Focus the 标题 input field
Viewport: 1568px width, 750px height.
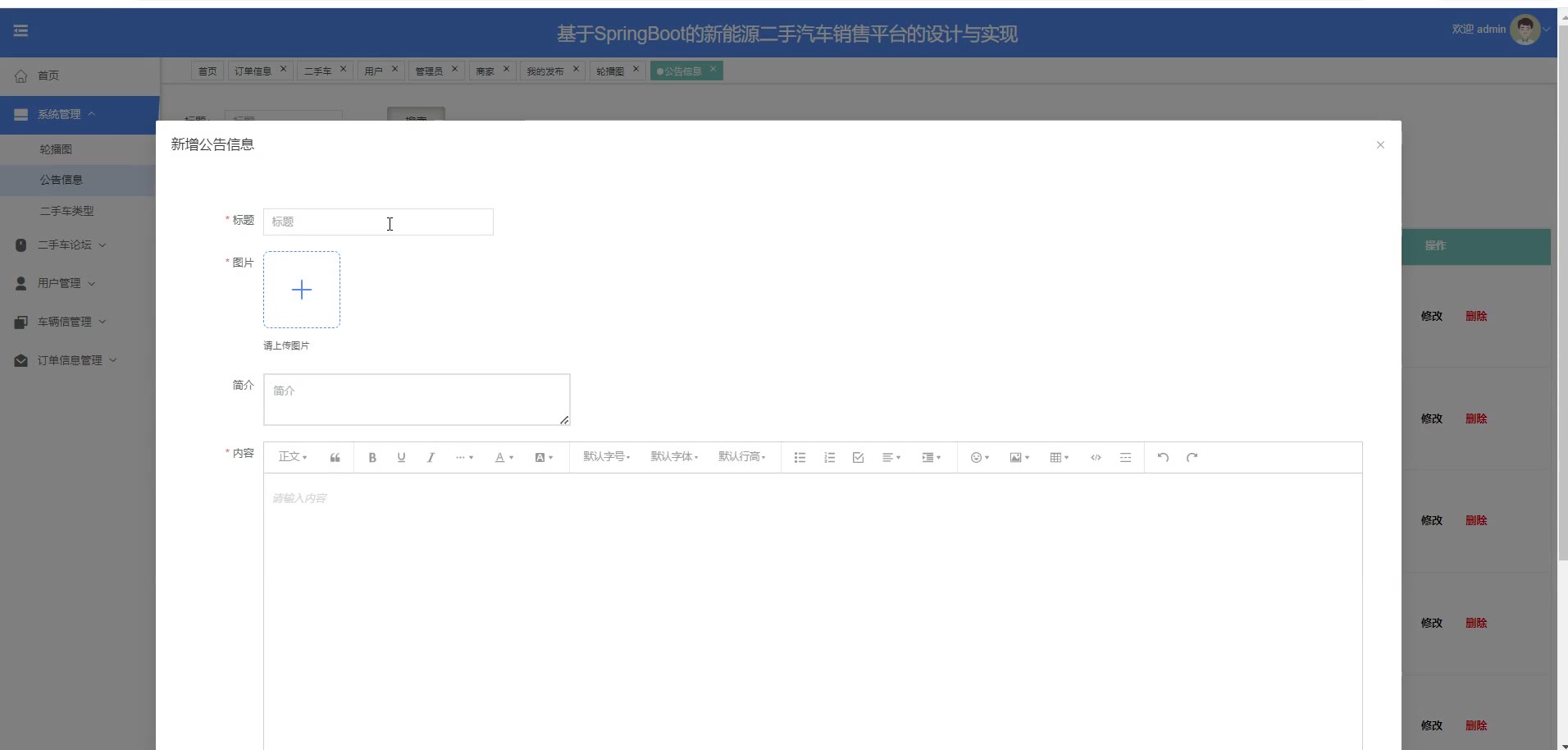click(x=378, y=222)
